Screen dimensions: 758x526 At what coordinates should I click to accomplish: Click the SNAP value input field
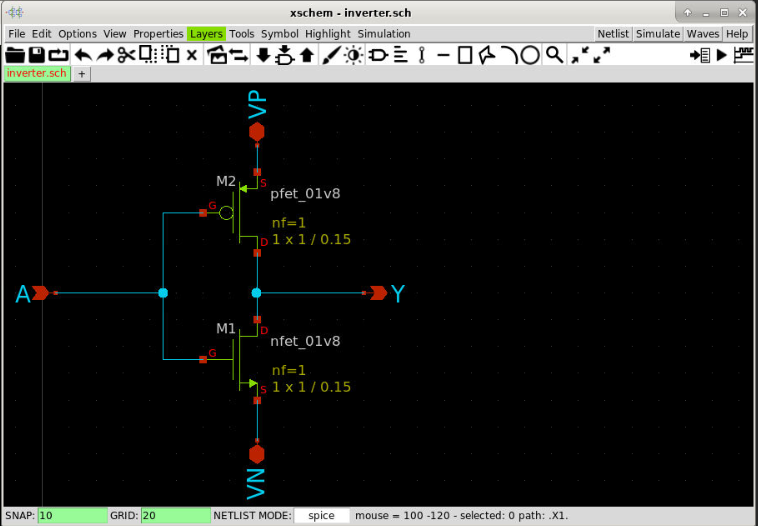click(73, 515)
